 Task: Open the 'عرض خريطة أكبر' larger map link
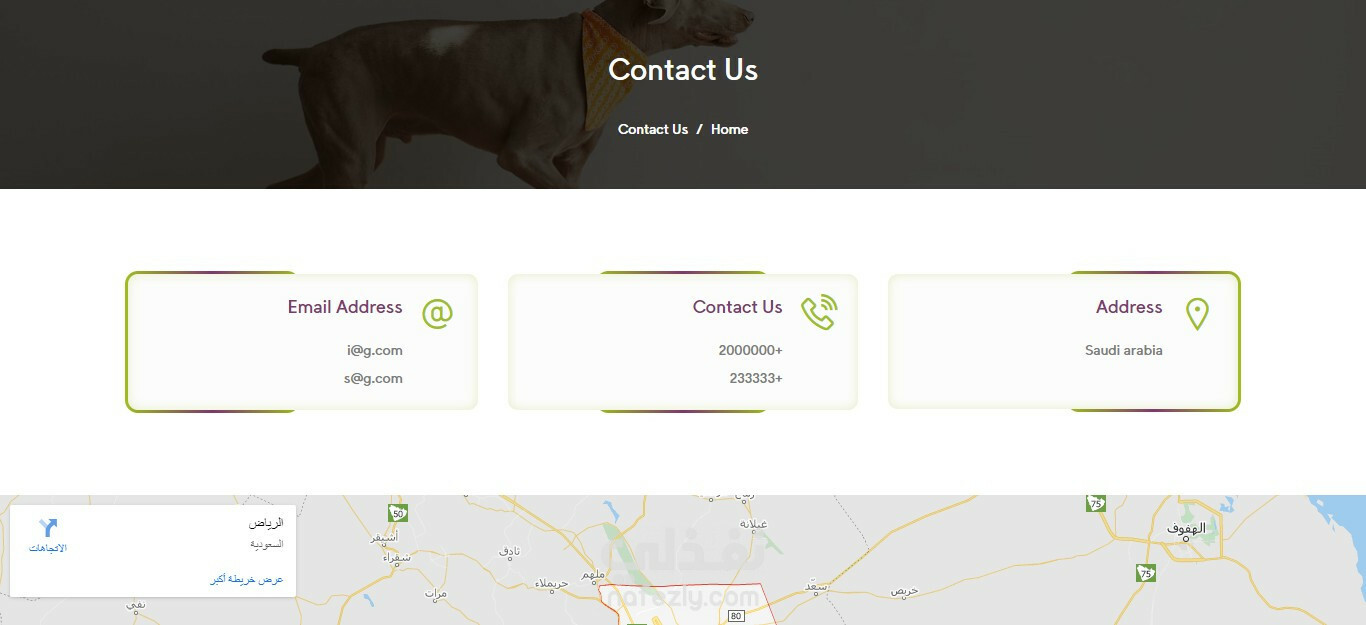coord(247,579)
